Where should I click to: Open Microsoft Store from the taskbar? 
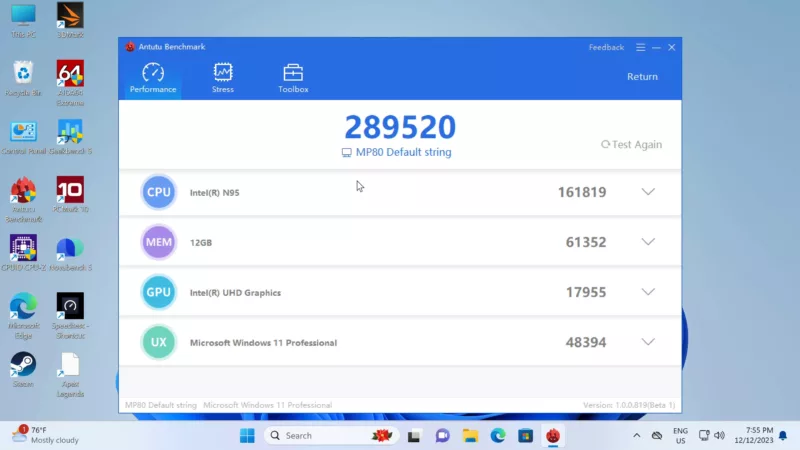(526, 436)
